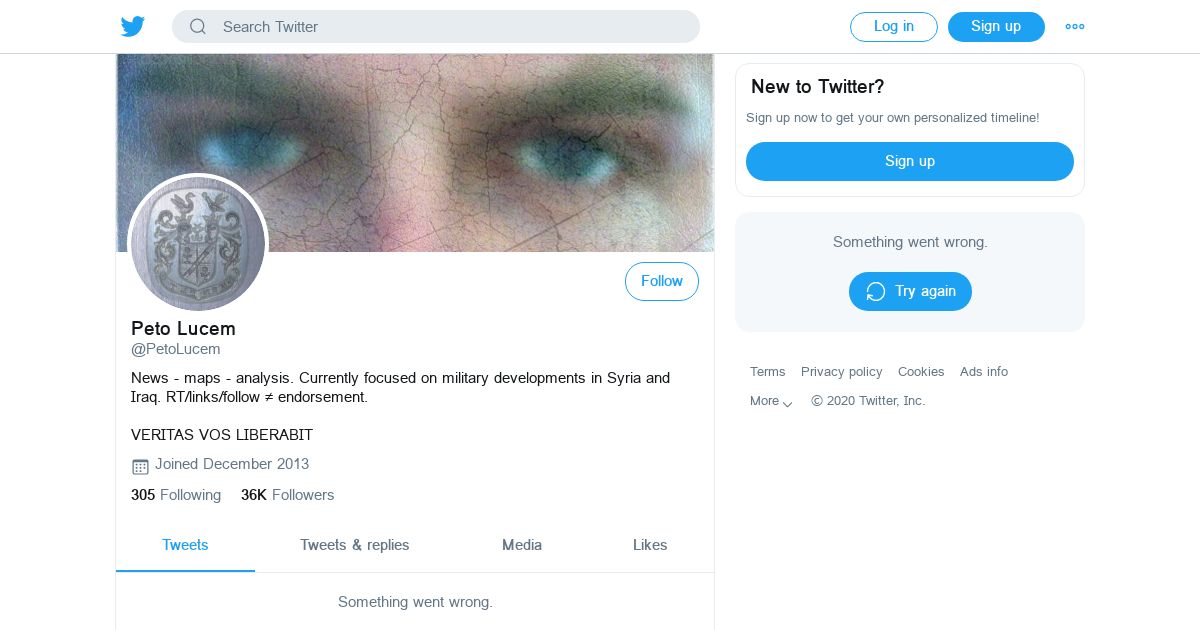This screenshot has width=1200, height=630.
Task: Expand the More footer dropdown
Action: coord(771,401)
